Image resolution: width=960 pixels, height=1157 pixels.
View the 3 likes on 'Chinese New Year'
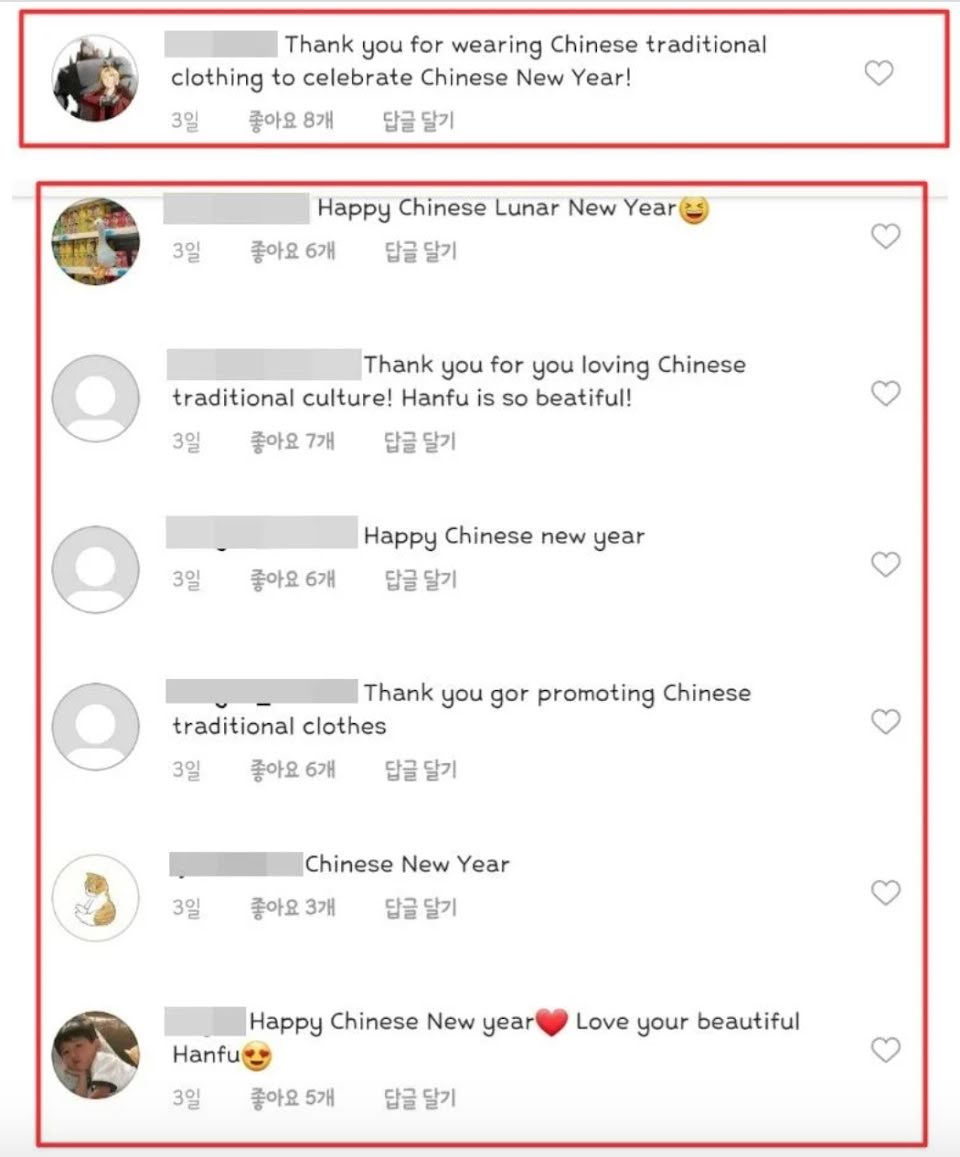293,908
